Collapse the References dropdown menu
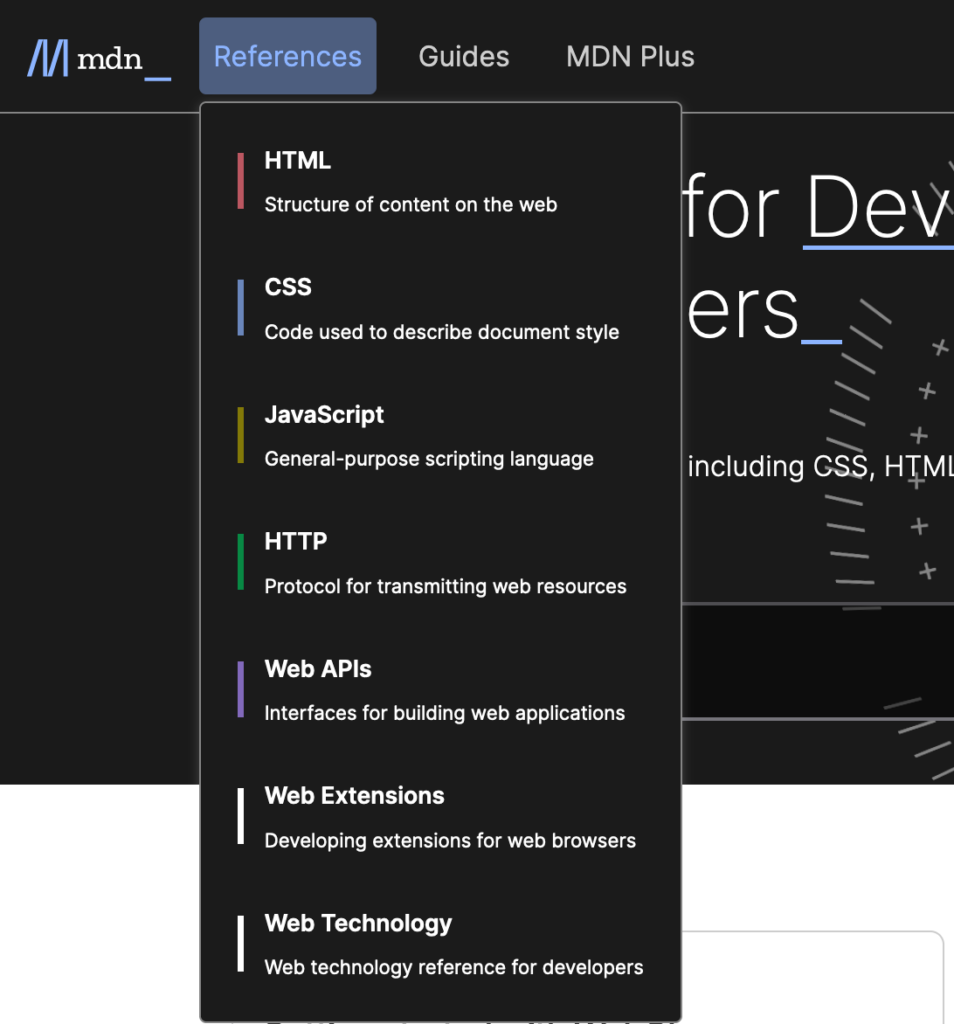Viewport: 954px width, 1024px height. click(287, 57)
